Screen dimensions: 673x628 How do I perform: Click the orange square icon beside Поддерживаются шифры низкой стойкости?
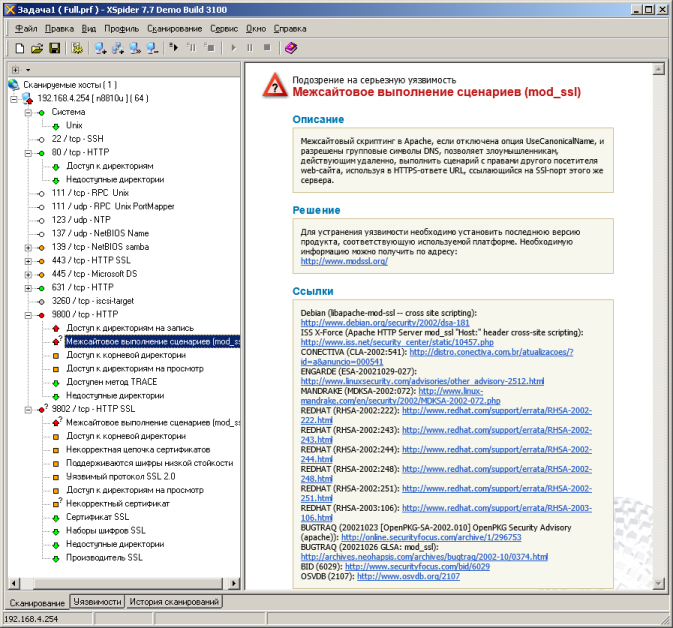coord(56,464)
